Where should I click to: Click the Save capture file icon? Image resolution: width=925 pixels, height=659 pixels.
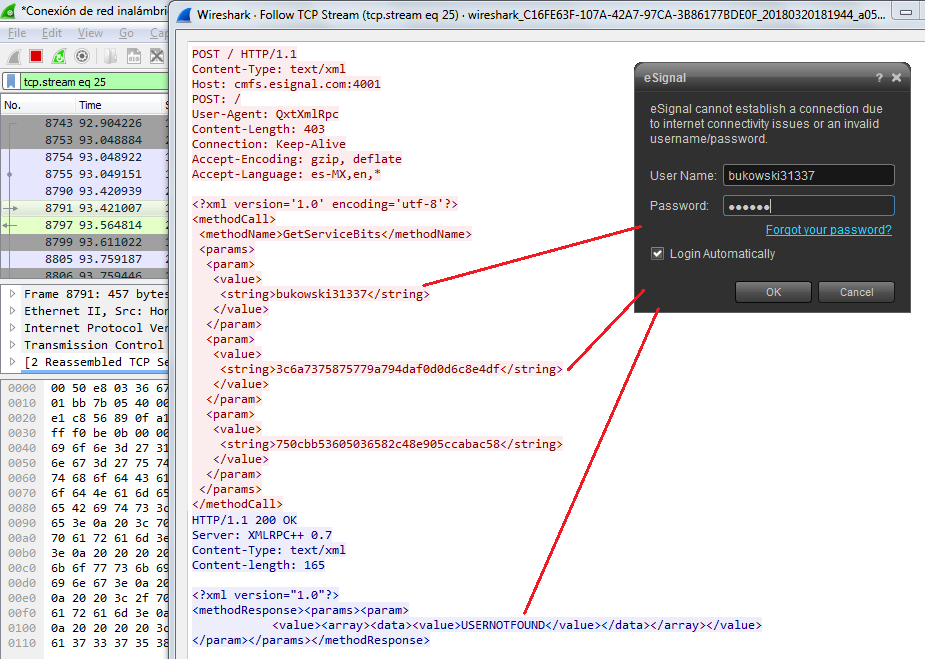point(134,57)
